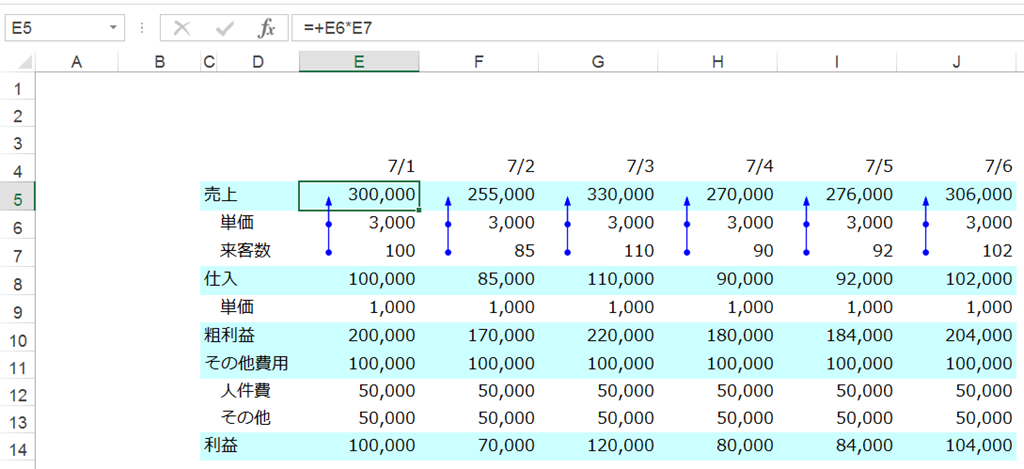Click the blue tracer arrow in cell F6

[x=448, y=224]
